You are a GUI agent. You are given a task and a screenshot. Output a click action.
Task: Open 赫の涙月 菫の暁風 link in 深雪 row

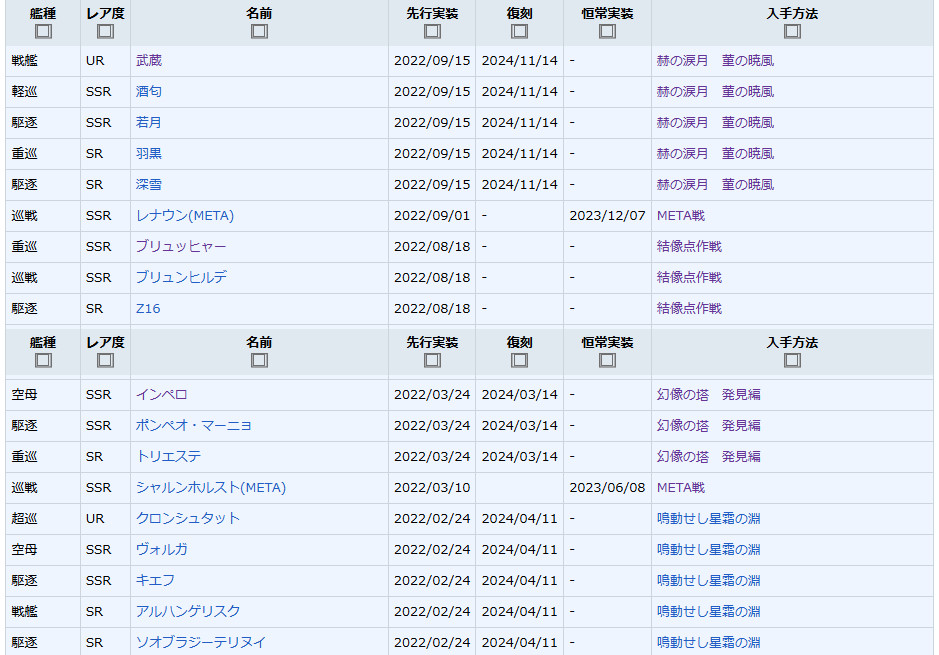tap(715, 184)
